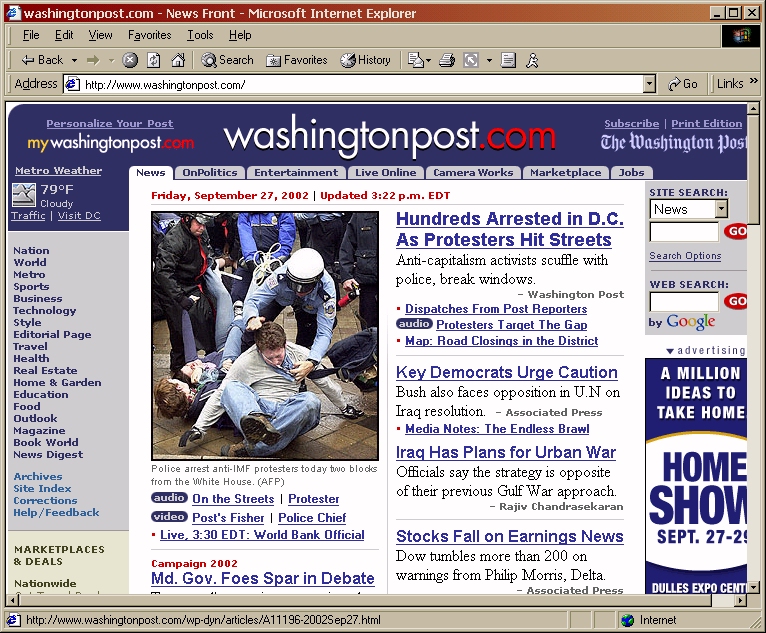This screenshot has height=633, width=766.
Task: Open the News site search category dropdown
Action: pyautogui.click(x=721, y=209)
